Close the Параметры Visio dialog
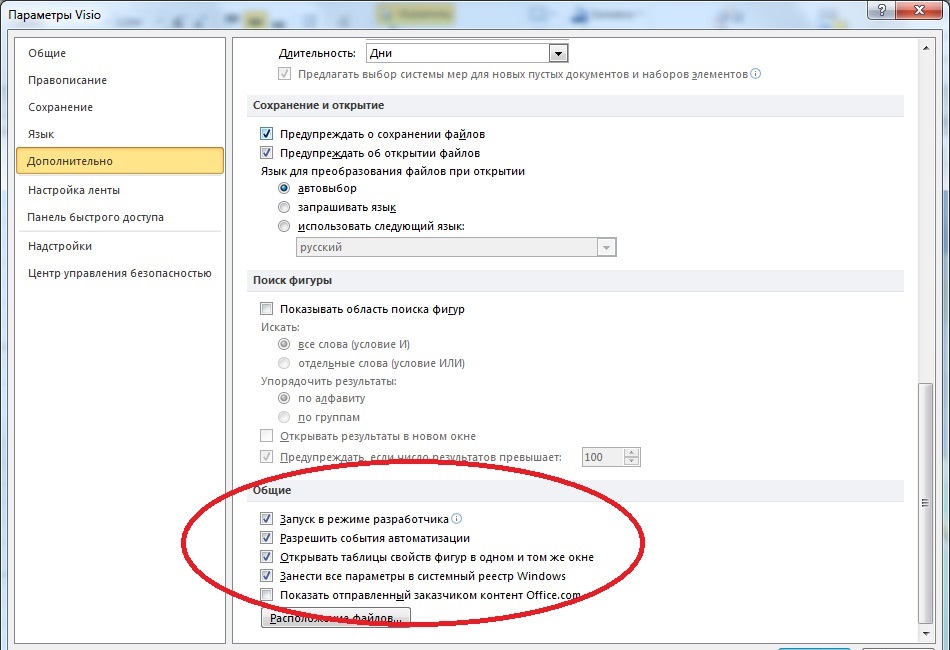Viewport: 950px width, 650px height. point(921,10)
